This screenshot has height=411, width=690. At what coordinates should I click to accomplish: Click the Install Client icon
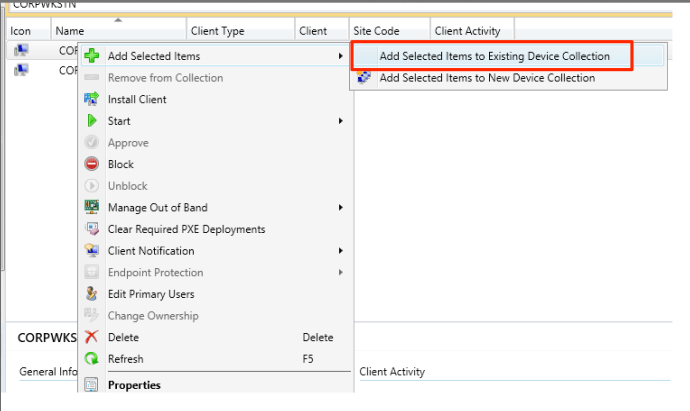[x=92, y=99]
